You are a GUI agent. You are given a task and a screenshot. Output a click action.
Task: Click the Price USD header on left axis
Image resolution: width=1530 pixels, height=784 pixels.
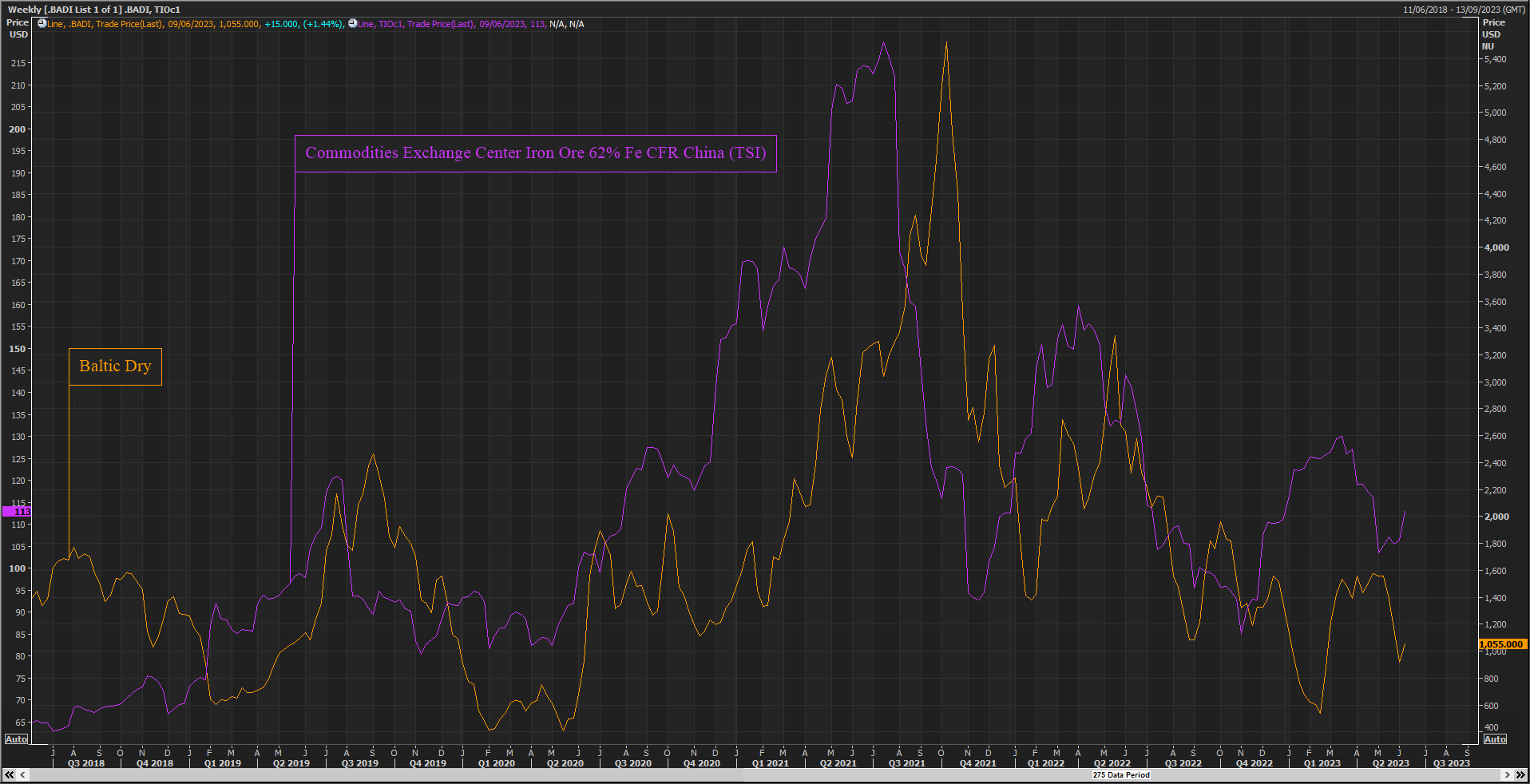pyautogui.click(x=18, y=29)
